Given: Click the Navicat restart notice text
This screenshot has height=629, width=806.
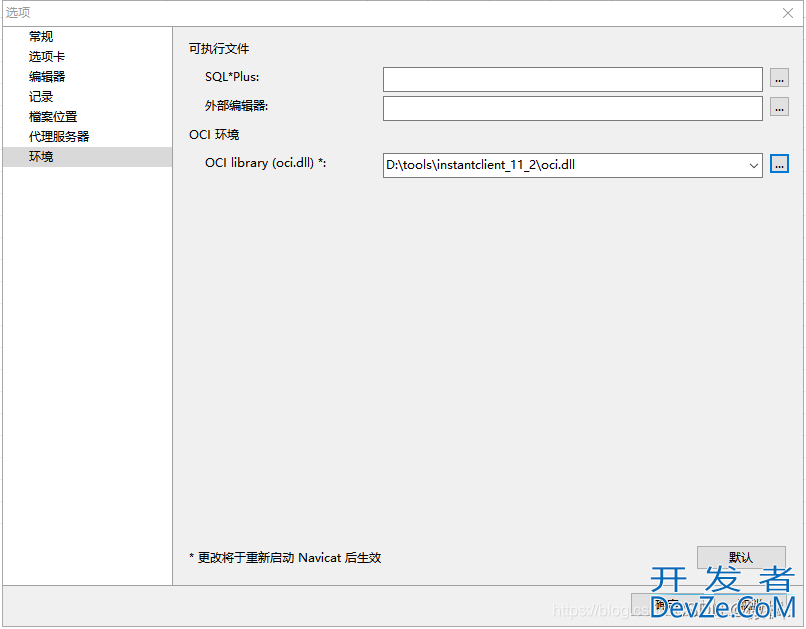Looking at the screenshot, I should coord(285,558).
